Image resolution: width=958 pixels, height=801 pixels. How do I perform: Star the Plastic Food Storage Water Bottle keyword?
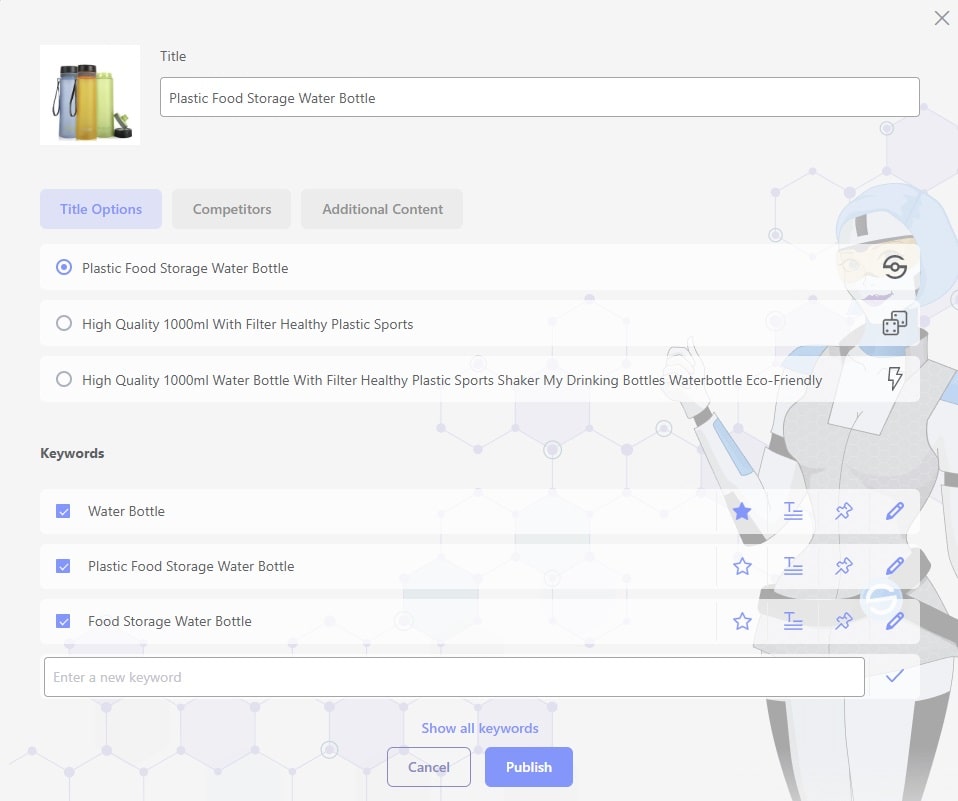[x=742, y=566]
